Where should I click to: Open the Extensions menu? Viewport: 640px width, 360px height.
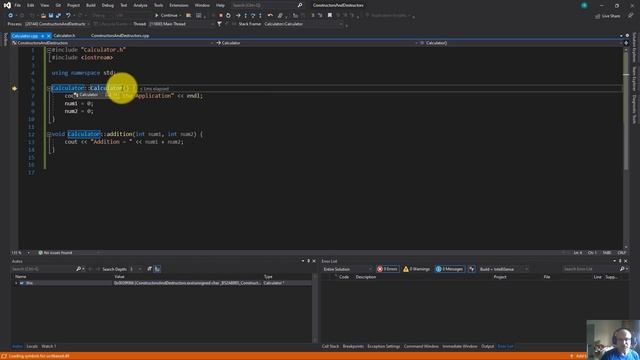point(179,5)
